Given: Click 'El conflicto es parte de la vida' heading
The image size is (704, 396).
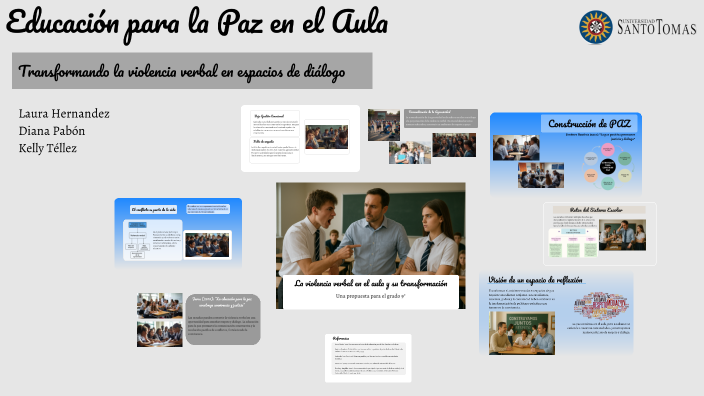Looking at the screenshot, I should (154, 210).
